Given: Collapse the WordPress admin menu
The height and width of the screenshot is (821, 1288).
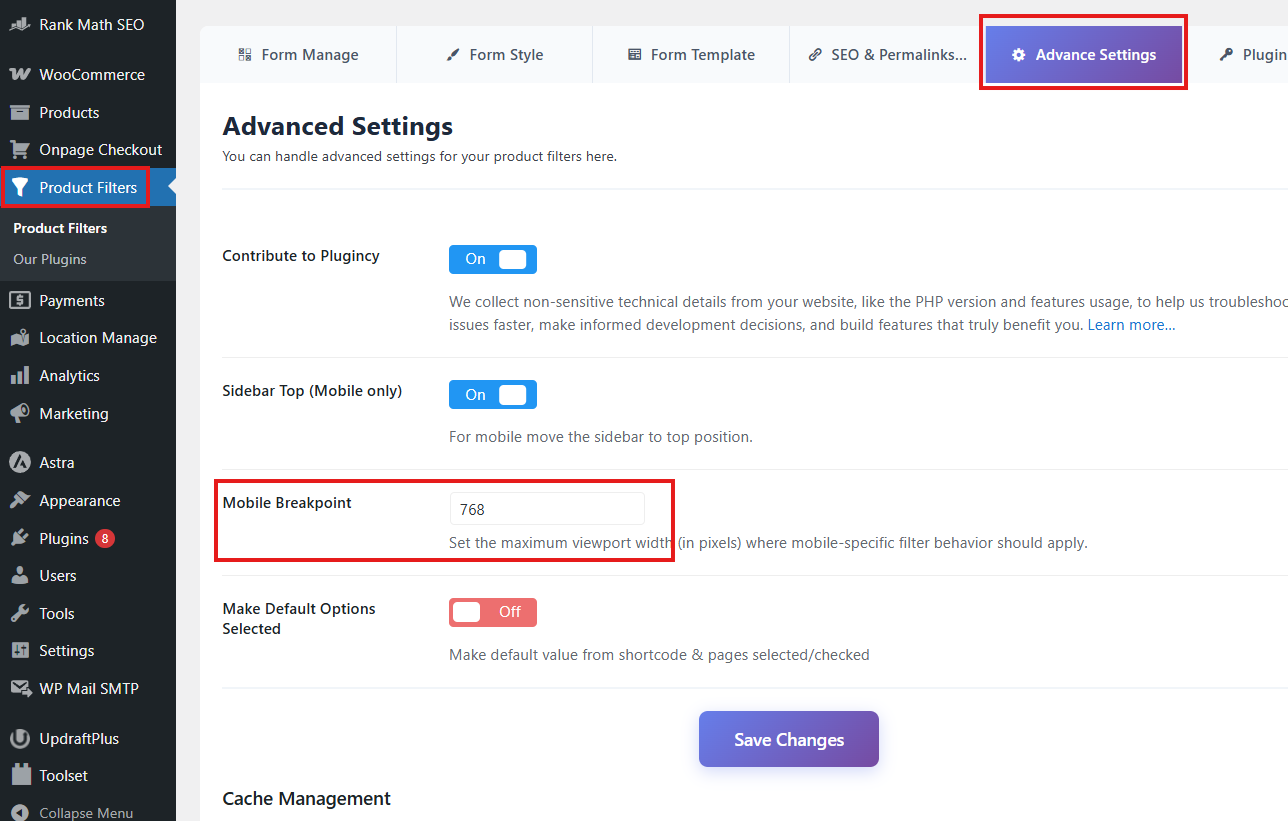Looking at the screenshot, I should pyautogui.click(x=72, y=812).
